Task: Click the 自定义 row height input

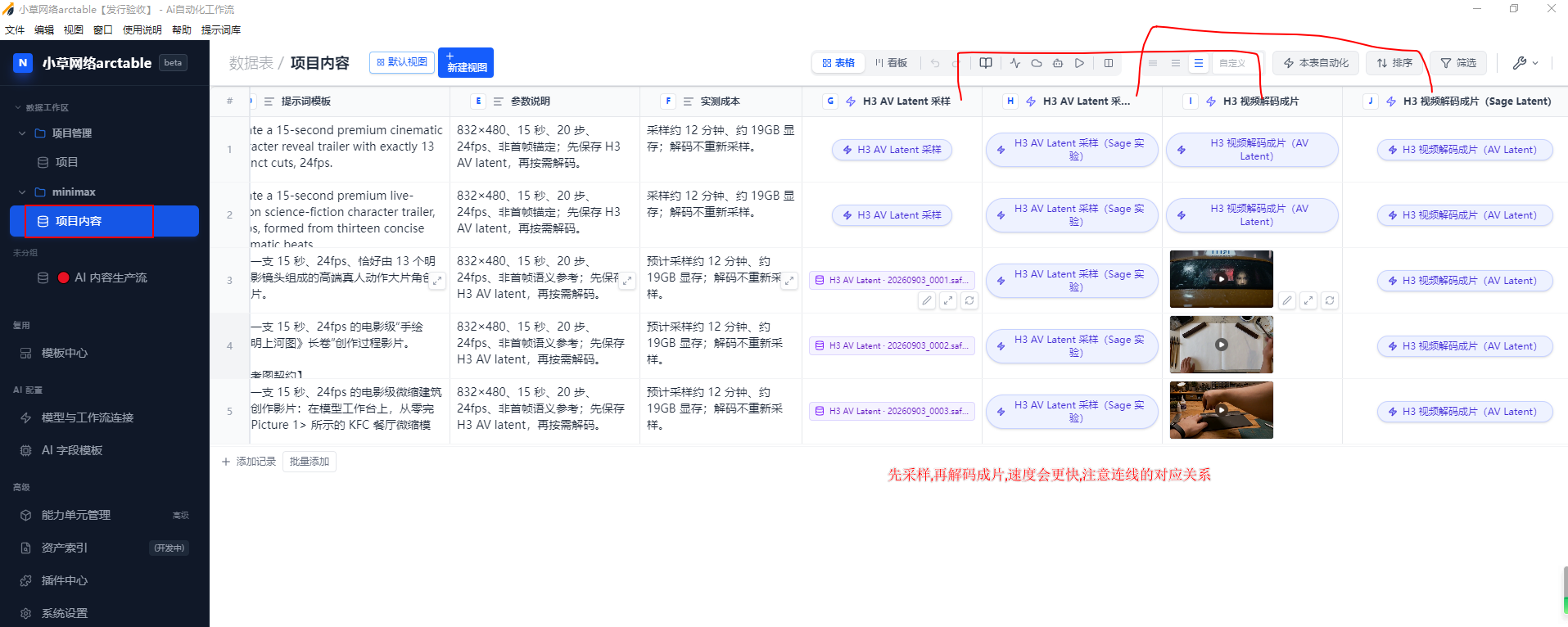Action: [x=1236, y=63]
